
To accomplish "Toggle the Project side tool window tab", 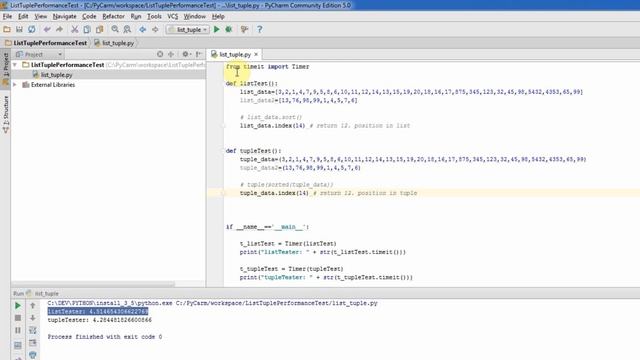I will (5, 69).
